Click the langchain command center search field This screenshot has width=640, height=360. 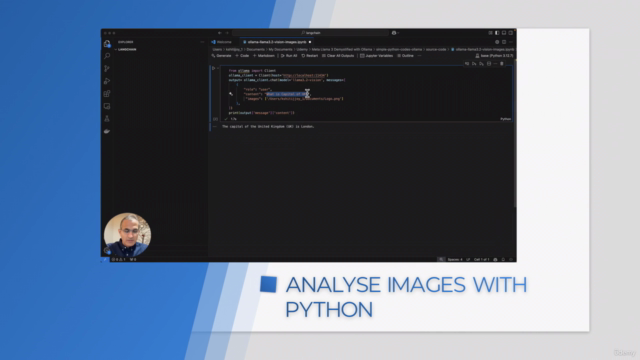(311, 33)
